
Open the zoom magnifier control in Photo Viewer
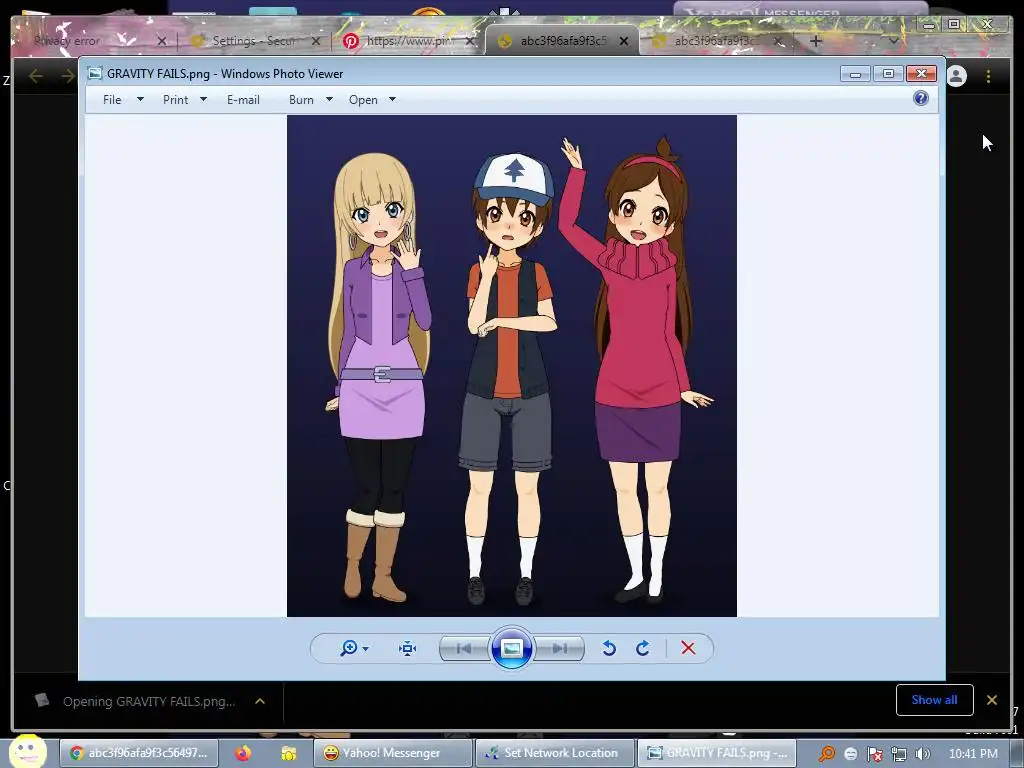pos(349,648)
